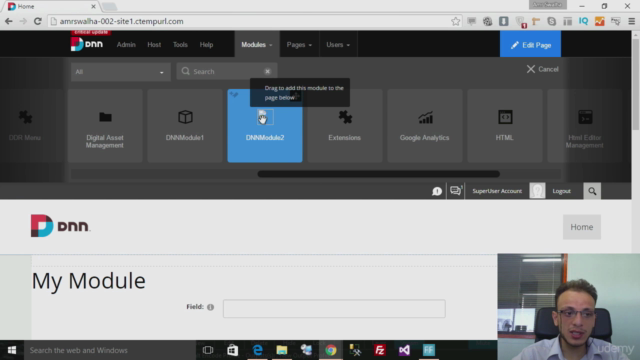Reload the browser page
The image size is (640, 360).
pyautogui.click(x=38, y=21)
